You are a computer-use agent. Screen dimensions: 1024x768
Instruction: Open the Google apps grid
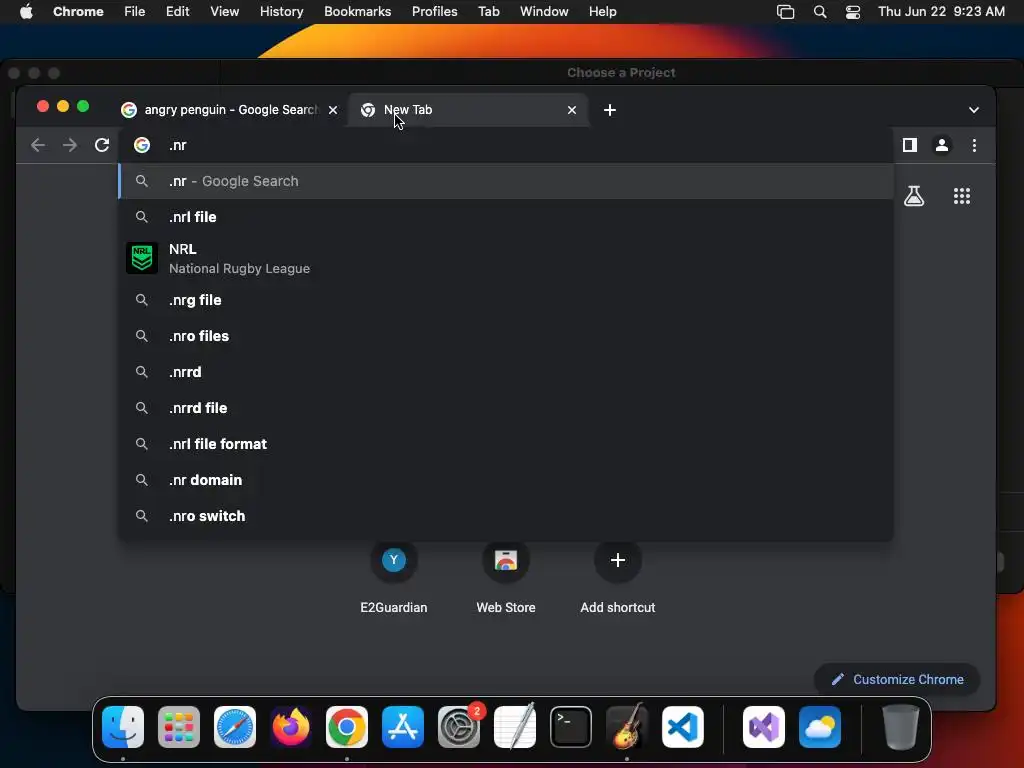pos(962,195)
